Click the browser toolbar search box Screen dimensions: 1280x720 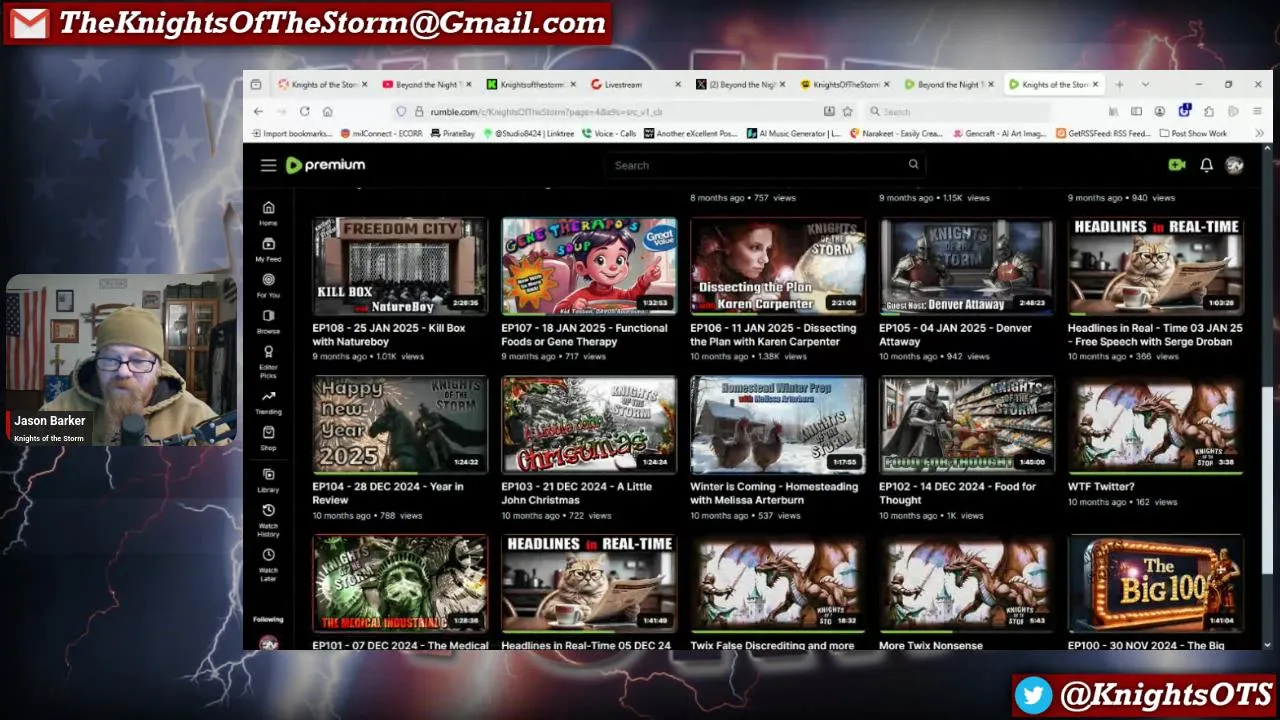coord(960,111)
